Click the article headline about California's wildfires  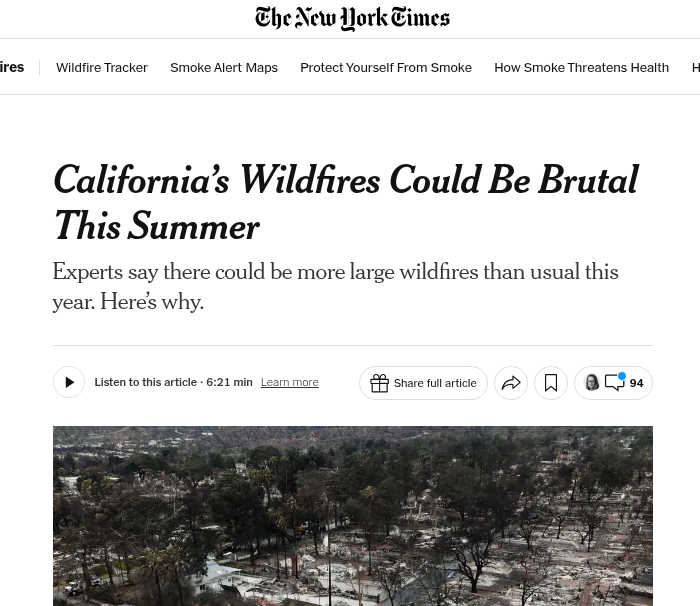pos(346,202)
